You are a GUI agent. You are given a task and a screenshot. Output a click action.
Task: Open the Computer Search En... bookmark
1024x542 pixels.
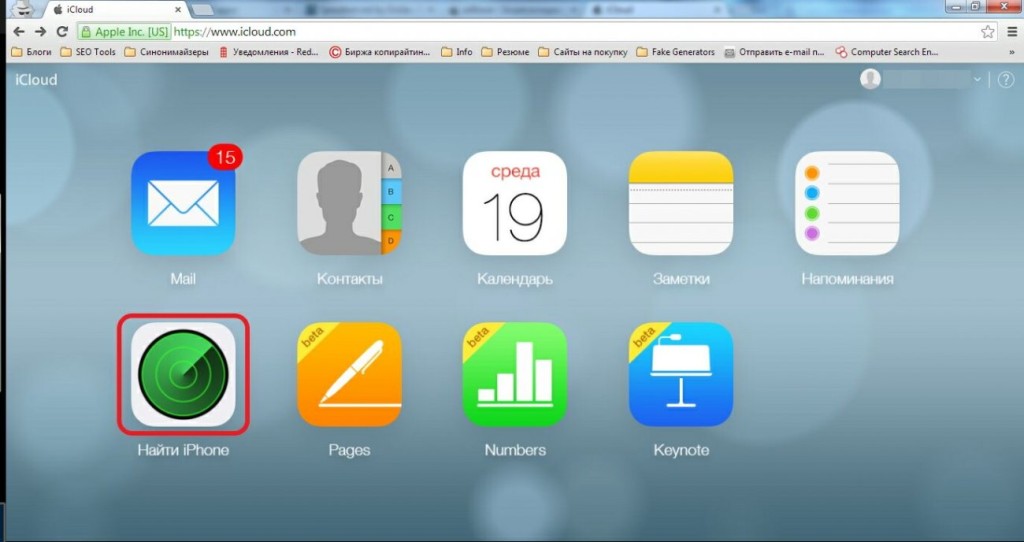coord(887,52)
